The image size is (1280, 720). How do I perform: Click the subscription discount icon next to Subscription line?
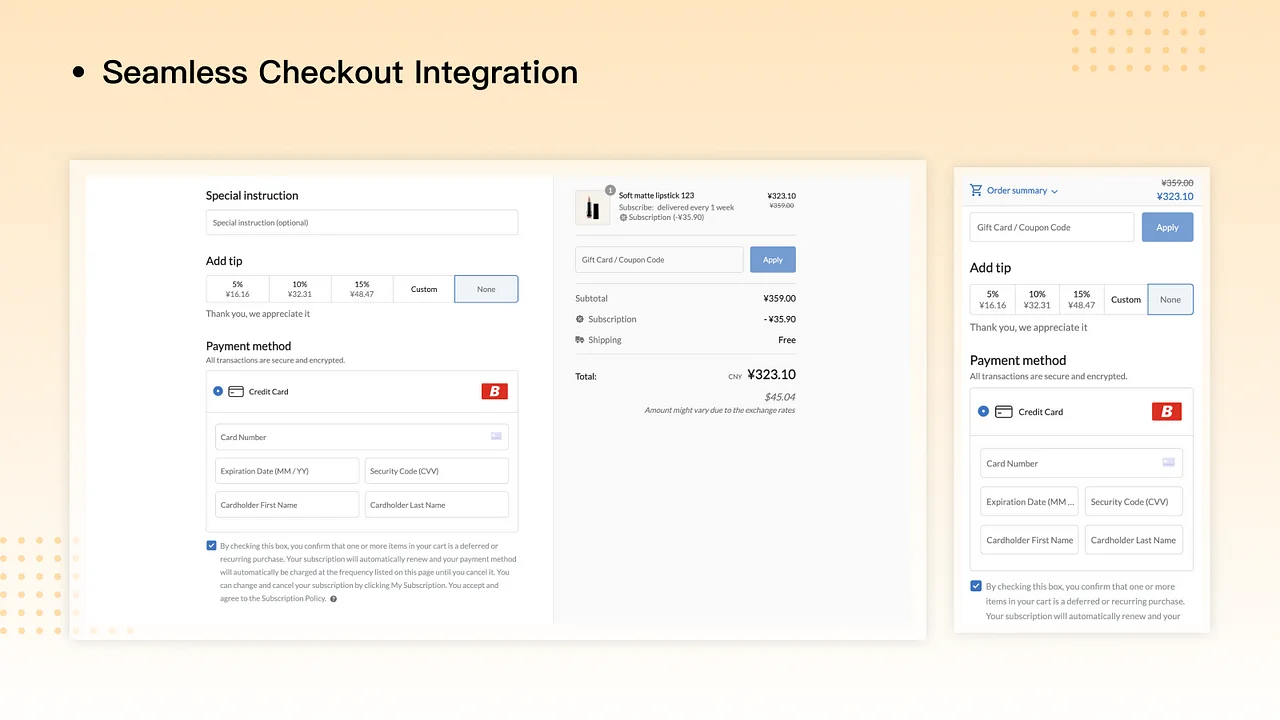(580, 319)
